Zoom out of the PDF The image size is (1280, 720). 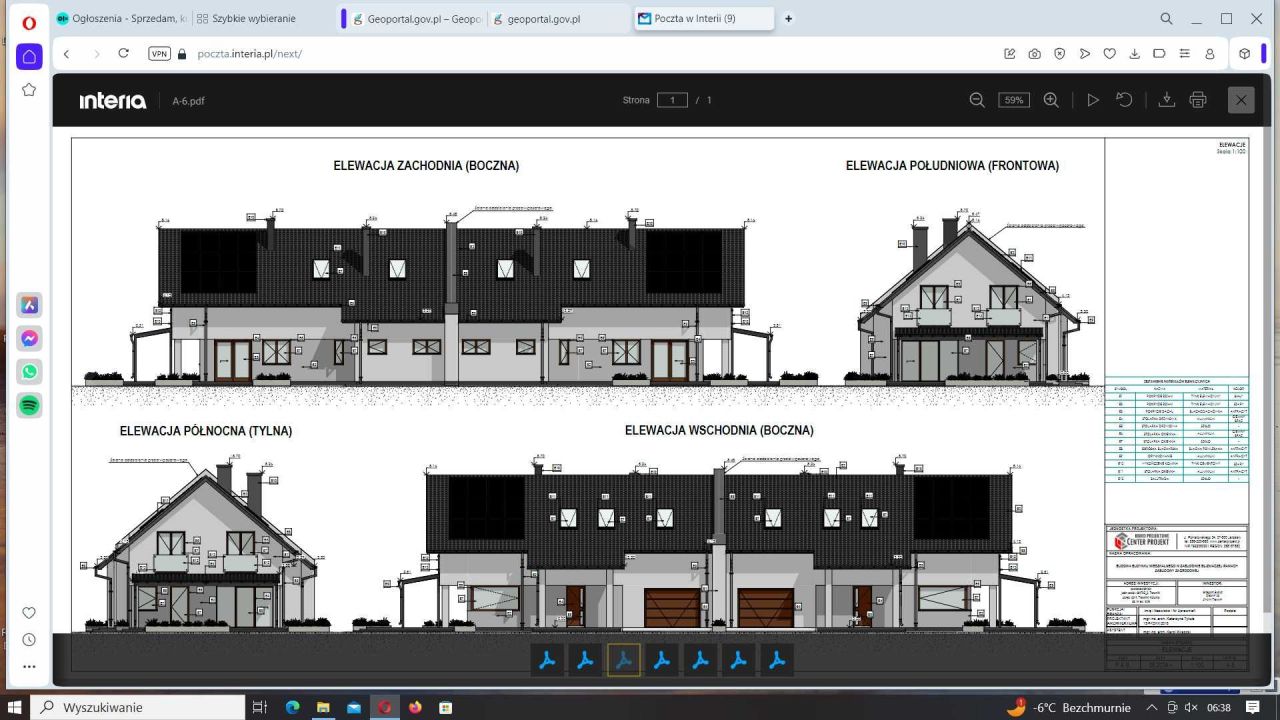click(x=977, y=100)
